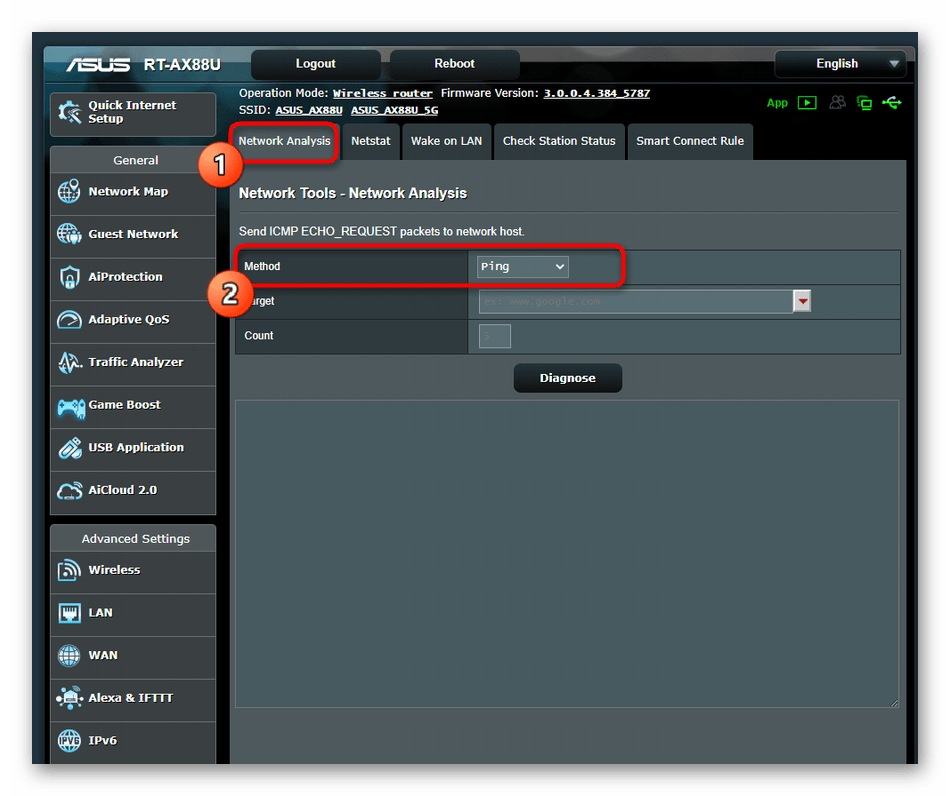Open Network Map menu label
The width and height of the screenshot is (950, 796).
coord(128,191)
